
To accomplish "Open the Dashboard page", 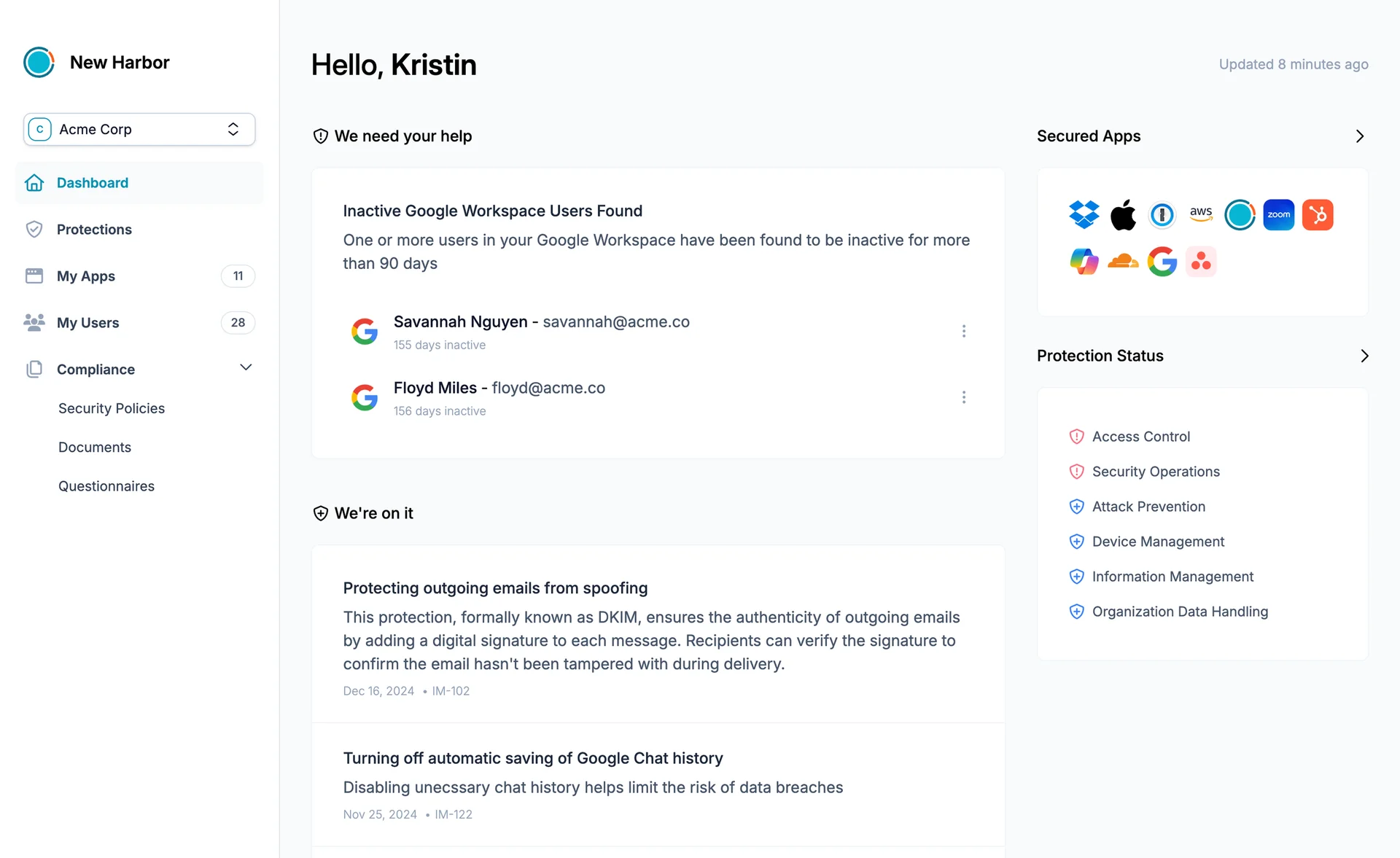I will (92, 182).
